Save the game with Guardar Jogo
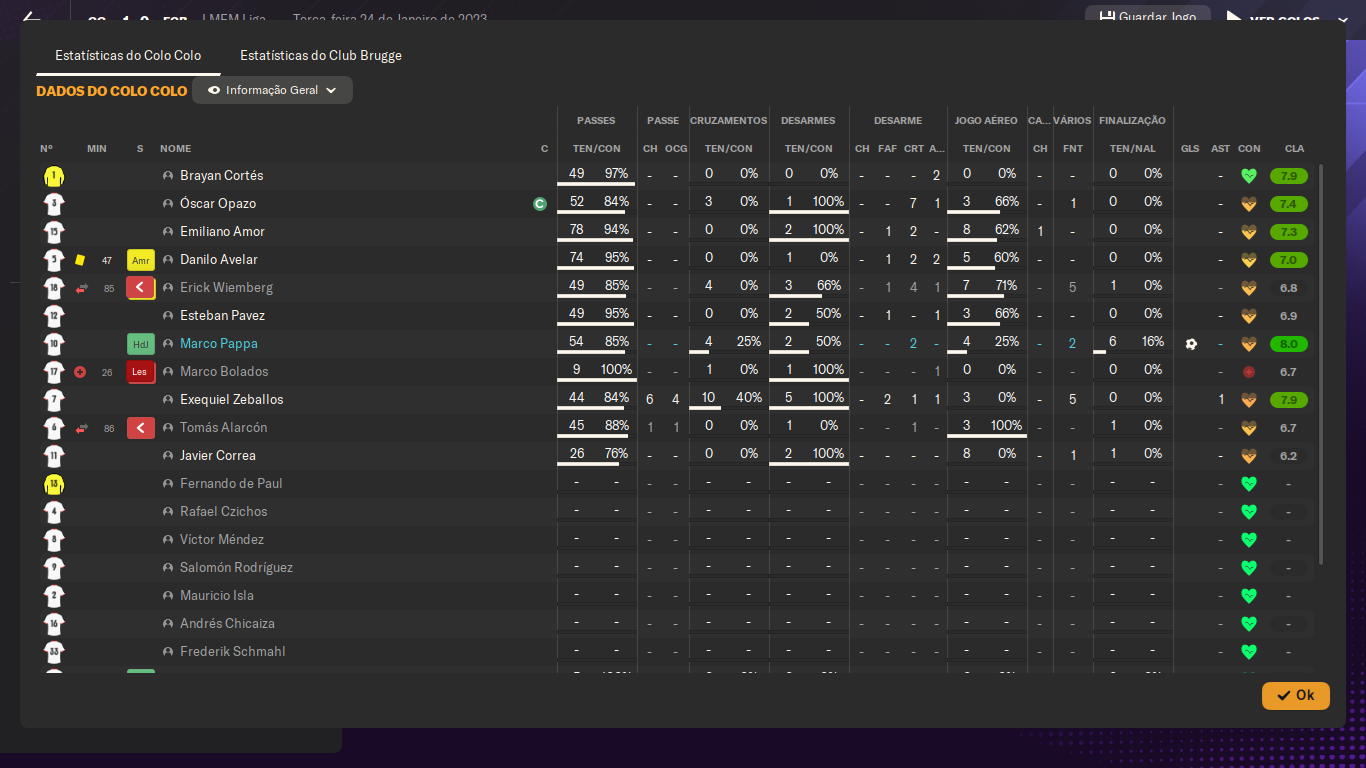The height and width of the screenshot is (768, 1366). [x=1148, y=17]
